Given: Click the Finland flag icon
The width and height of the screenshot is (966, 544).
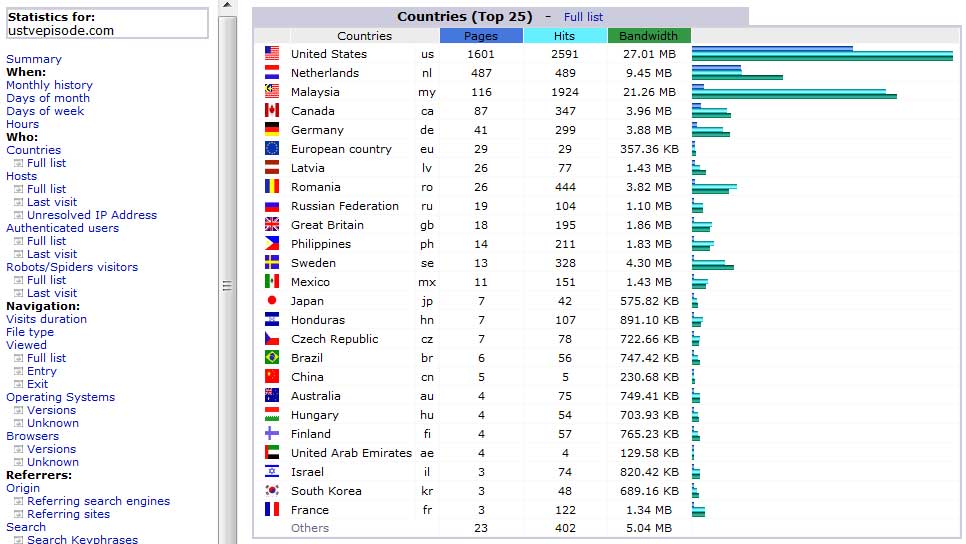Looking at the screenshot, I should click(272, 434).
